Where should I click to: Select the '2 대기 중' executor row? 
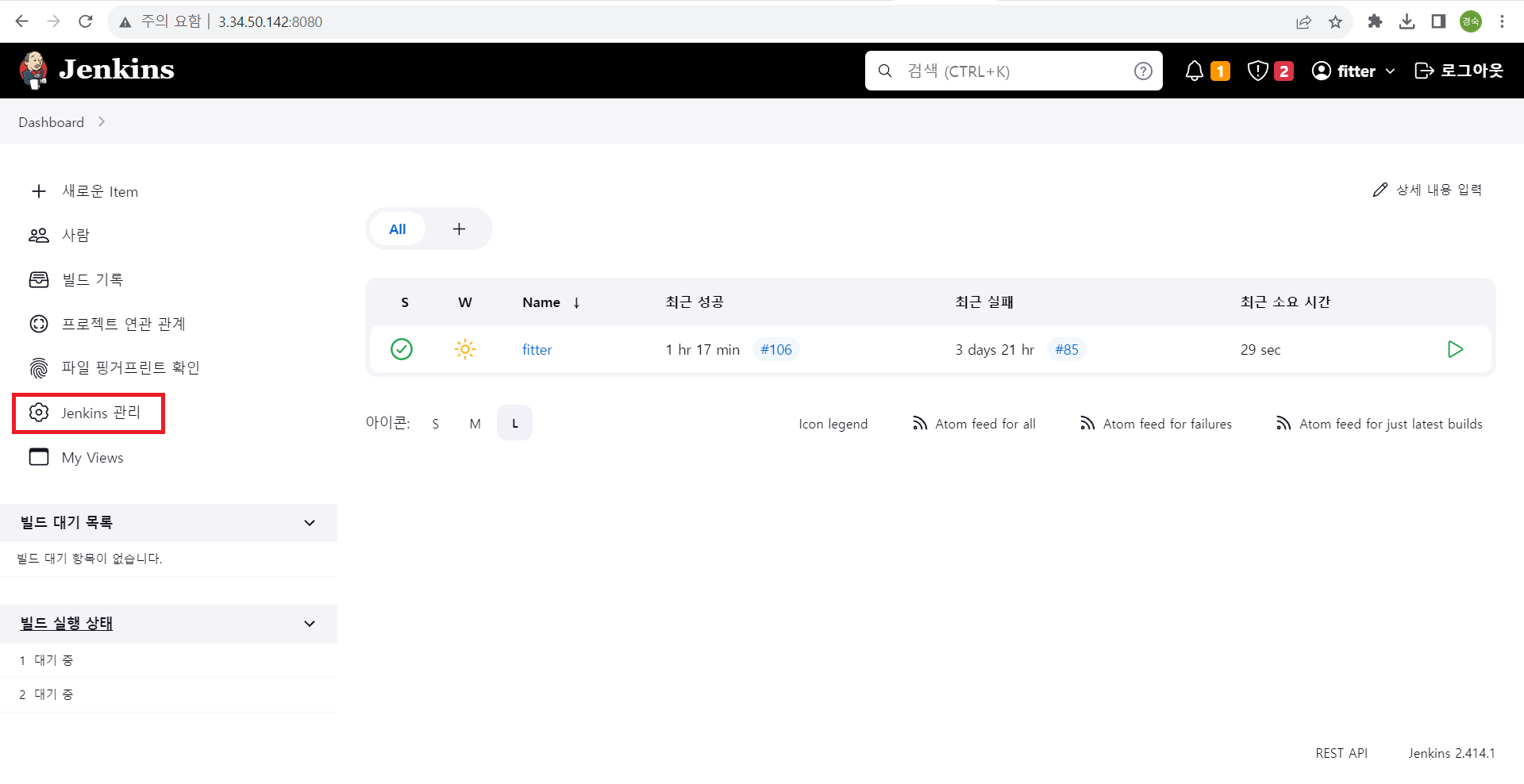[x=168, y=694]
